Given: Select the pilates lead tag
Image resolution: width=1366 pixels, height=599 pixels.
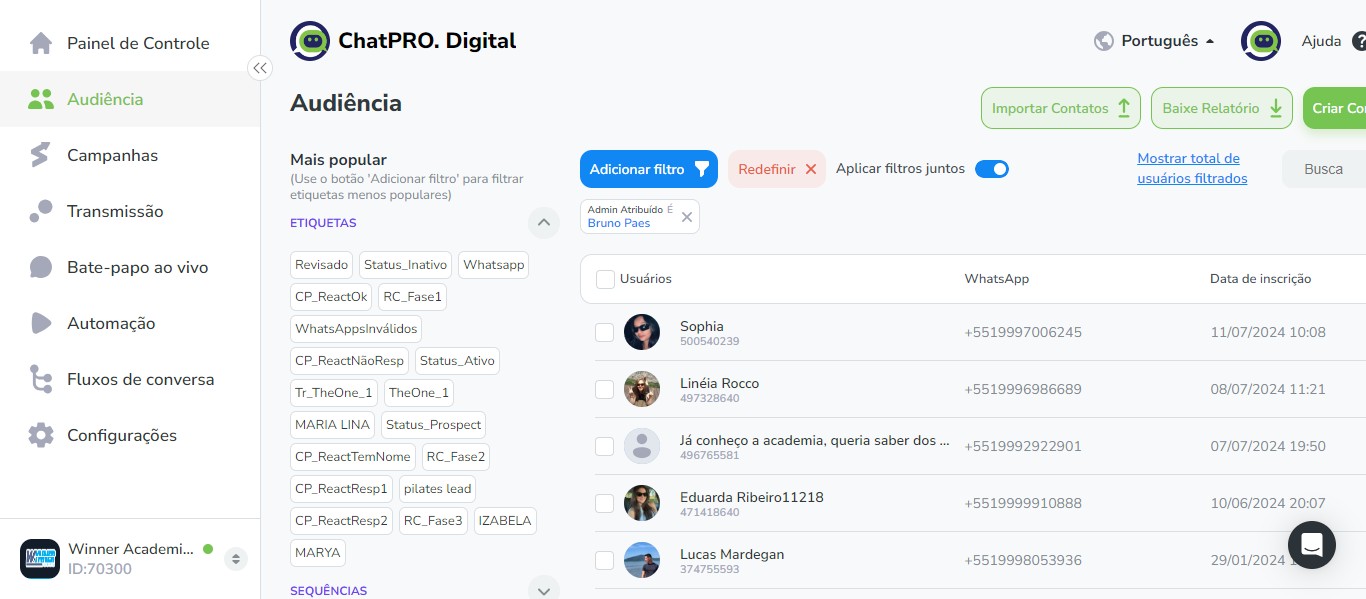Looking at the screenshot, I should [x=437, y=489].
